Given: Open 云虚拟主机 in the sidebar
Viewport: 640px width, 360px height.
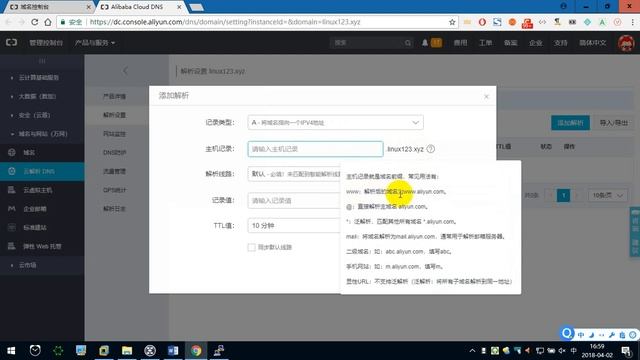Looking at the screenshot, I should (38, 190).
